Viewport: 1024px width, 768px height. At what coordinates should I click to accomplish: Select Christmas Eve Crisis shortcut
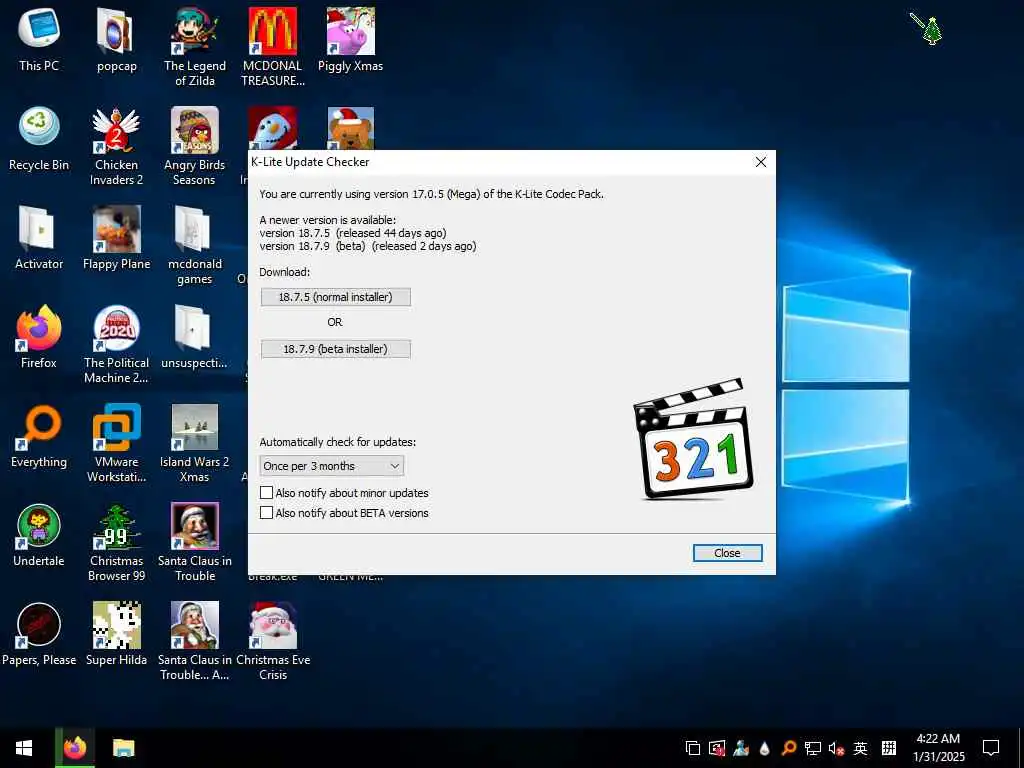272,642
